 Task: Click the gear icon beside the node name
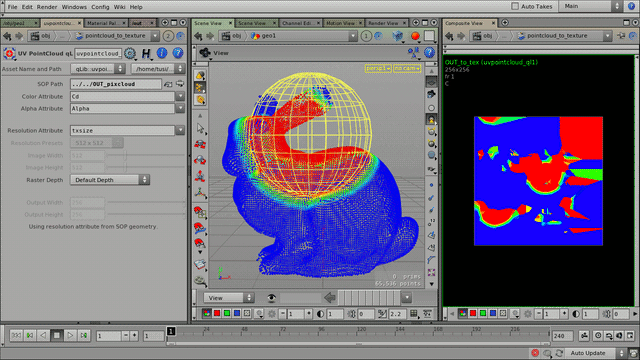tap(130, 53)
